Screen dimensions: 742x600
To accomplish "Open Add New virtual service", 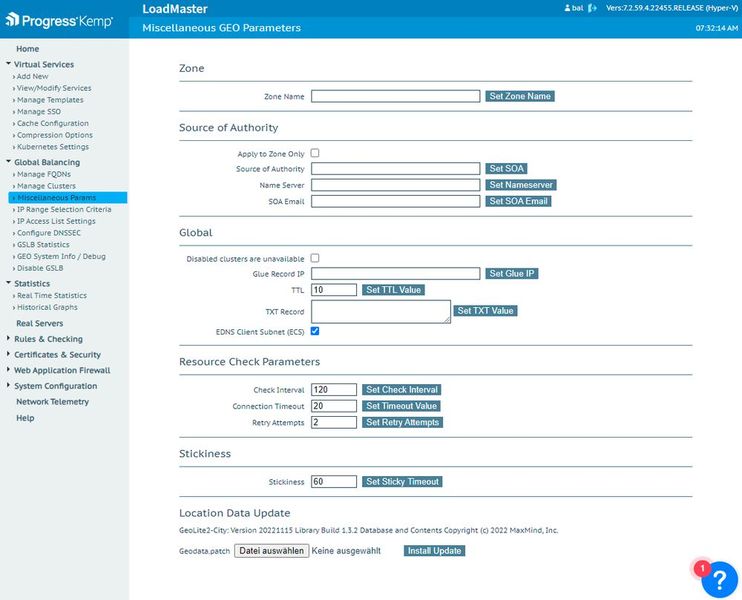I will [x=32, y=76].
